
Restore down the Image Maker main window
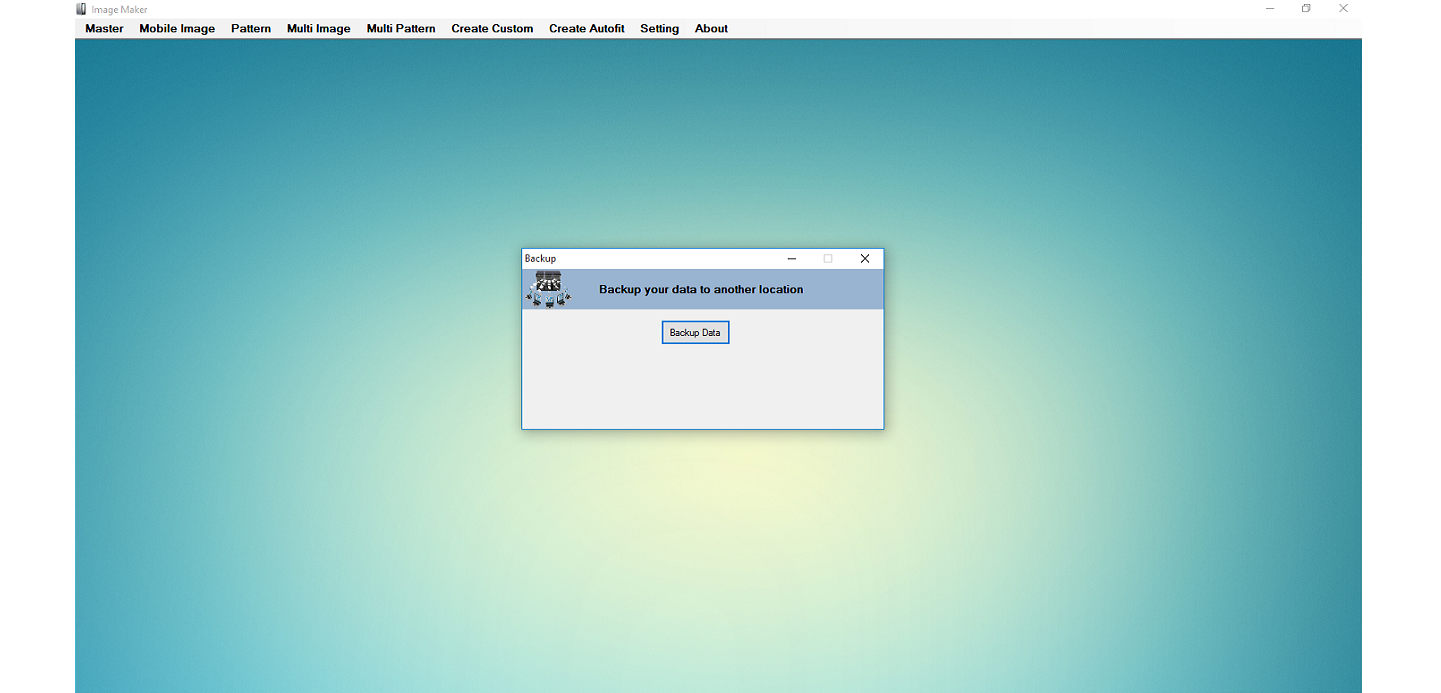(1306, 9)
